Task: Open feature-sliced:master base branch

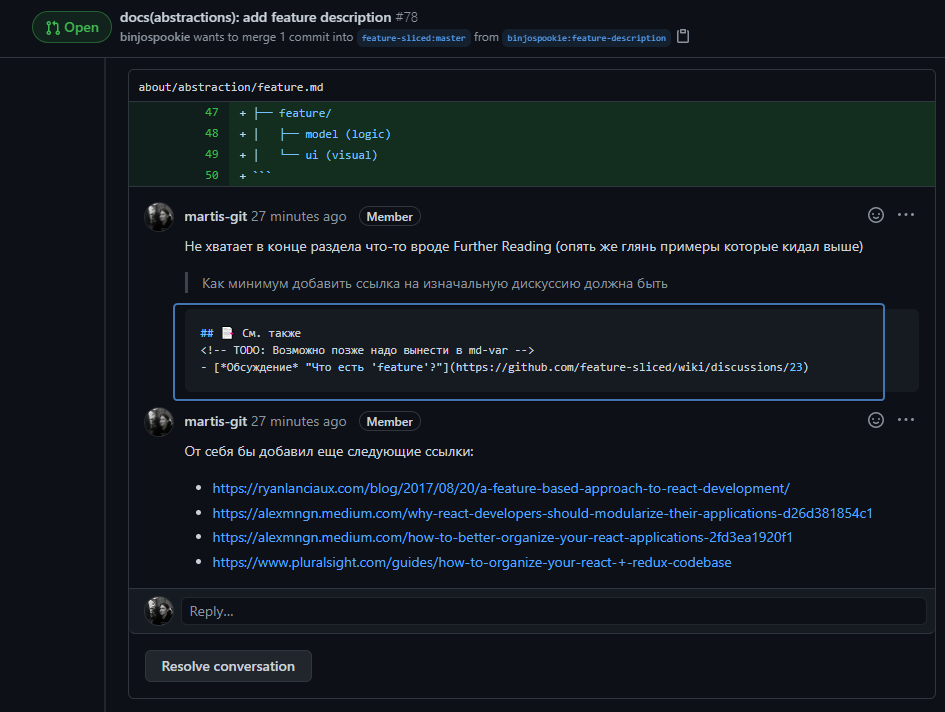Action: 413,37
